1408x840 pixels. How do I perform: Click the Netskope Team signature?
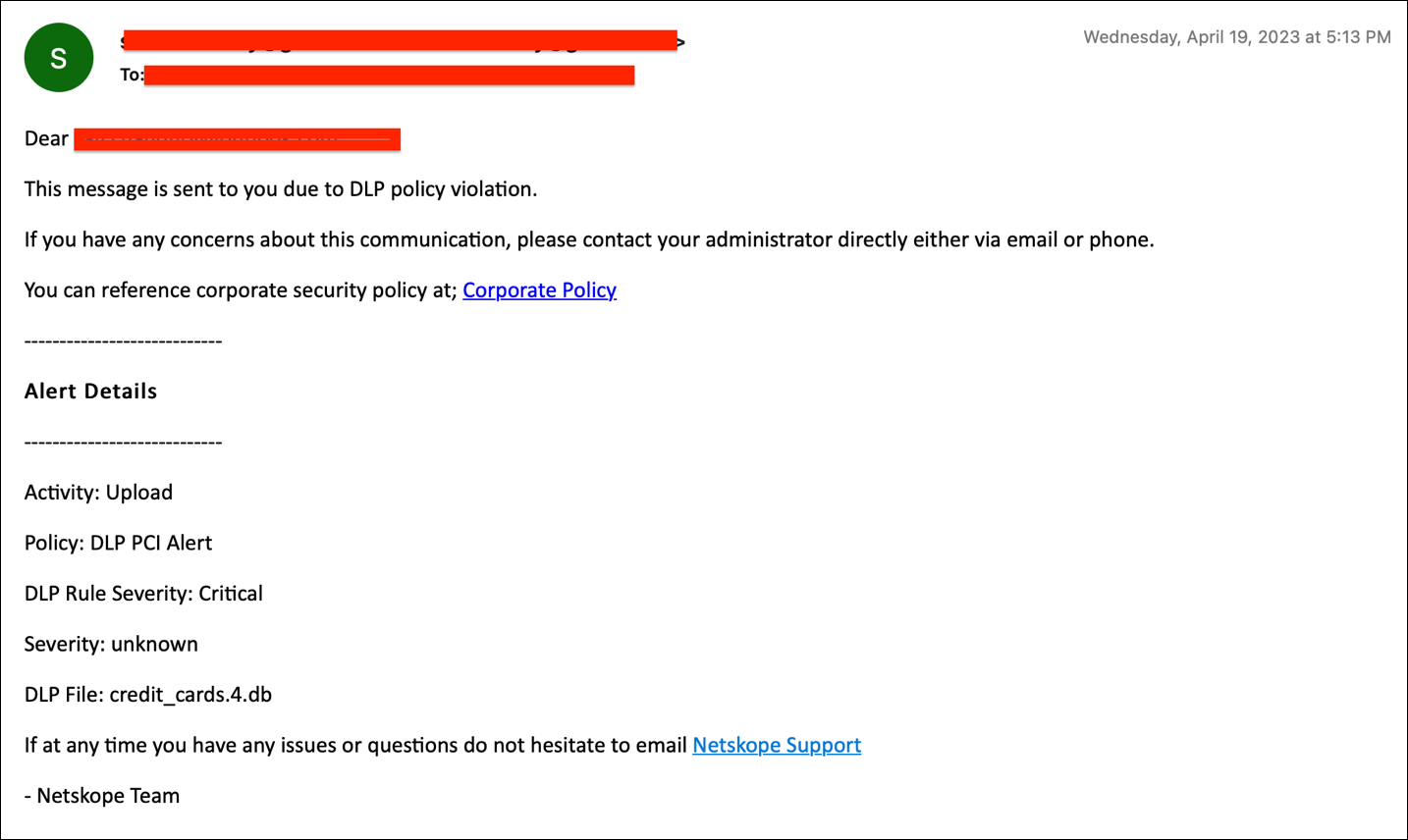pyautogui.click(x=102, y=796)
